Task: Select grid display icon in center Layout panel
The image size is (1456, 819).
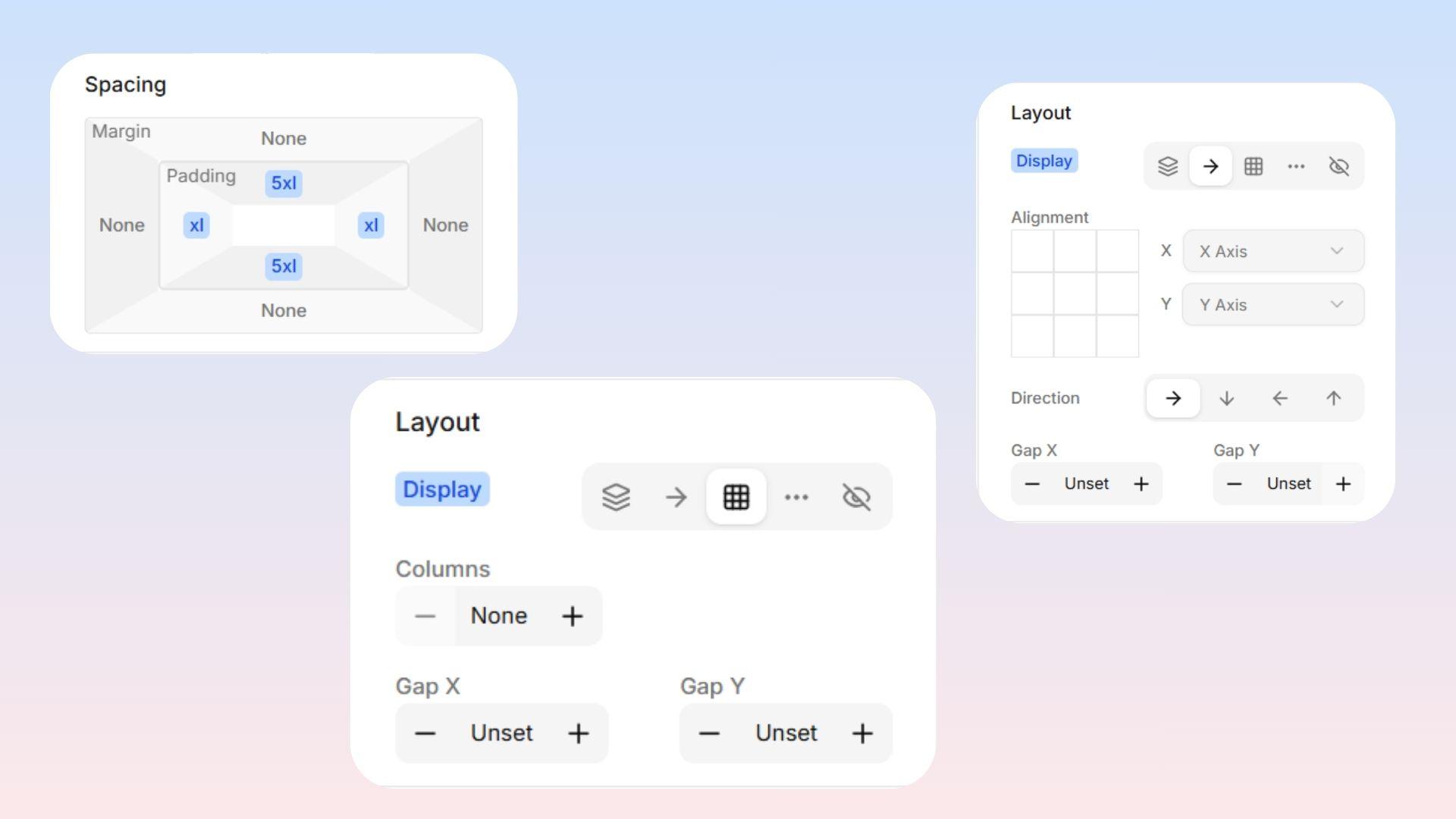Action: click(736, 497)
